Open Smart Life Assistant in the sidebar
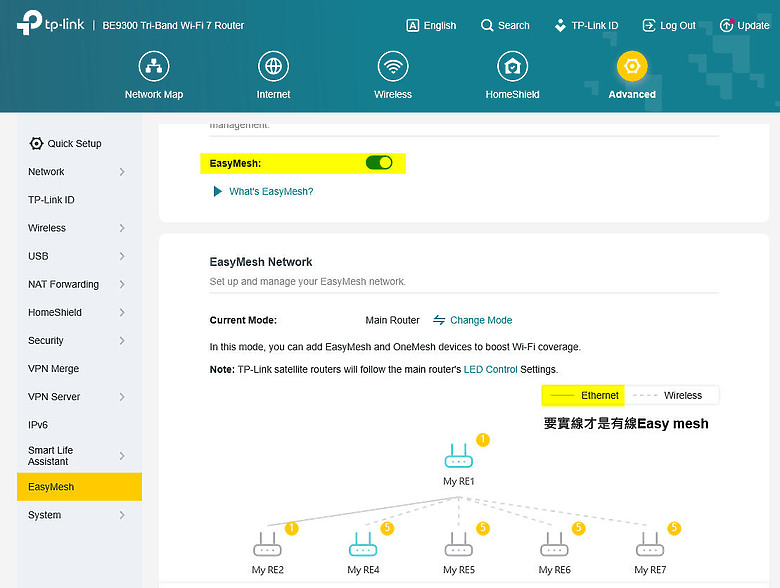The image size is (780, 588). 79,456
